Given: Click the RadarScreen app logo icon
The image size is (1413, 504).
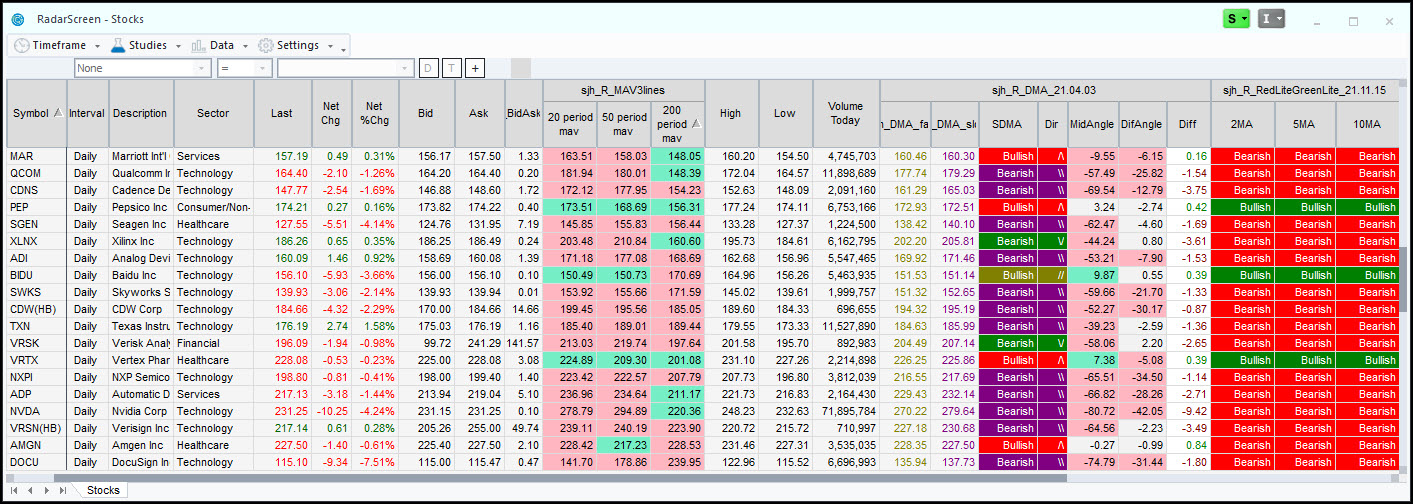Looking at the screenshot, I should (17, 19).
